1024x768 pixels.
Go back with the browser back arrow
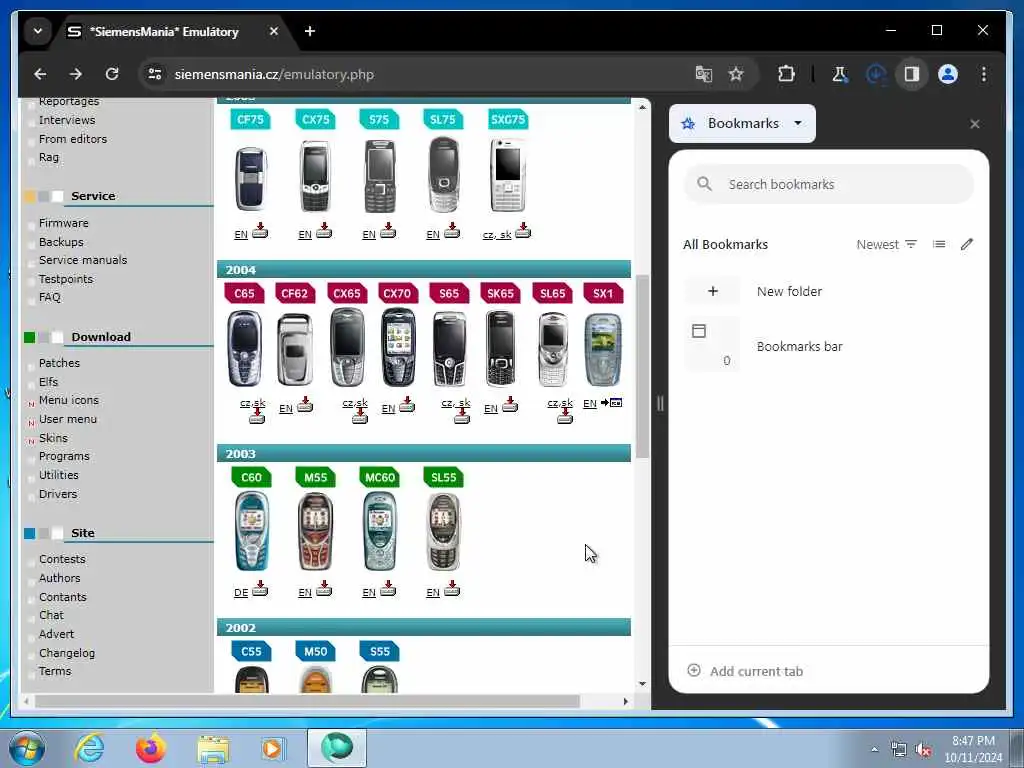click(40, 74)
